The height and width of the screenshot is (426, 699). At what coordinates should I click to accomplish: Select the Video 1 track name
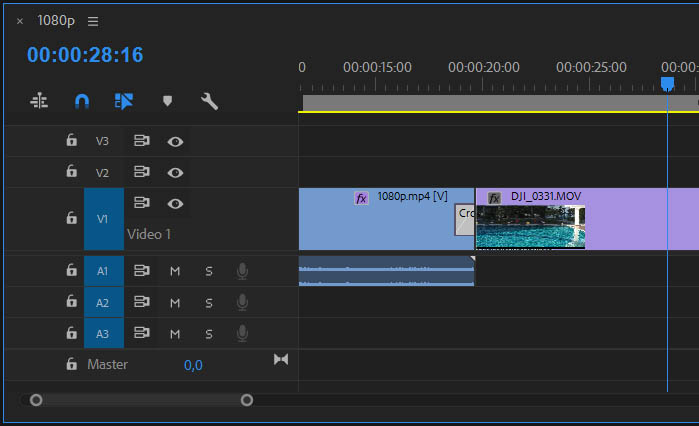click(x=149, y=234)
